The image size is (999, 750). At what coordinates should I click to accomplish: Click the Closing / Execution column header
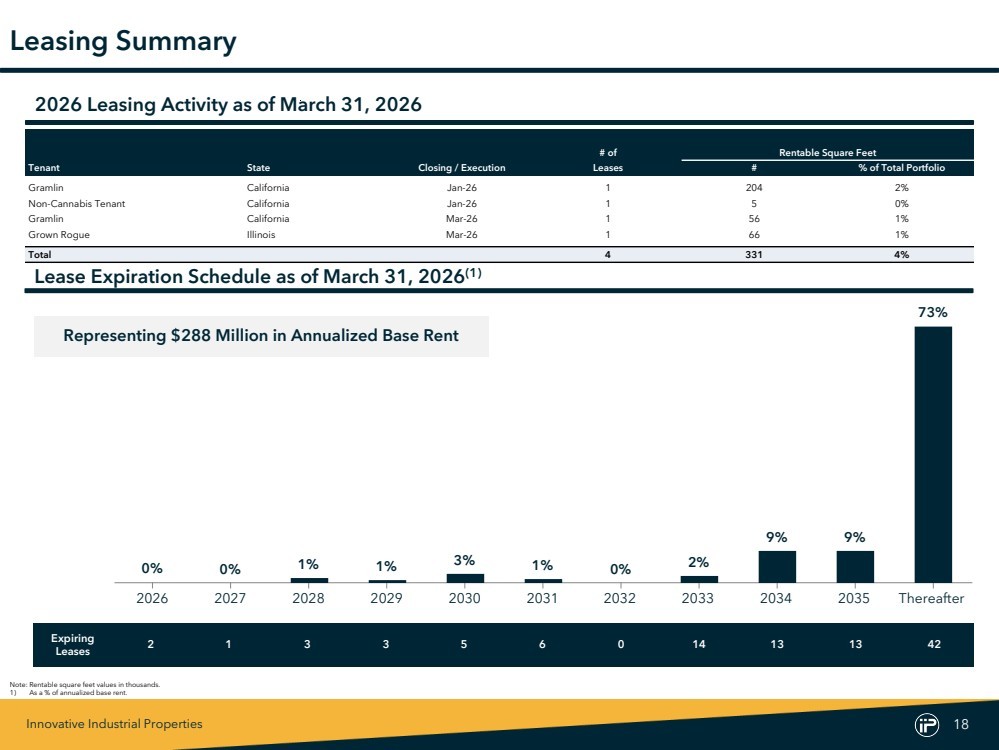[x=461, y=168]
